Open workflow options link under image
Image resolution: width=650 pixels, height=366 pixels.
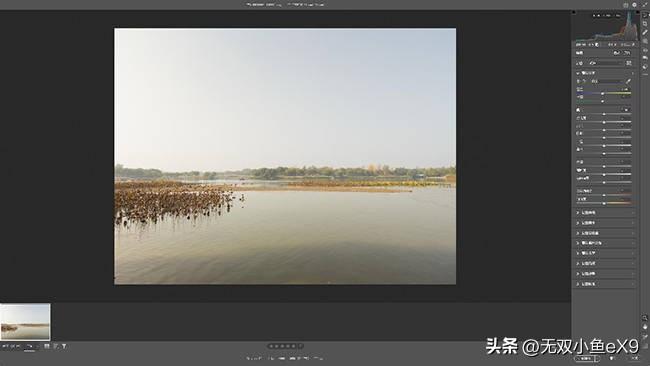pyautogui.click(x=285, y=358)
